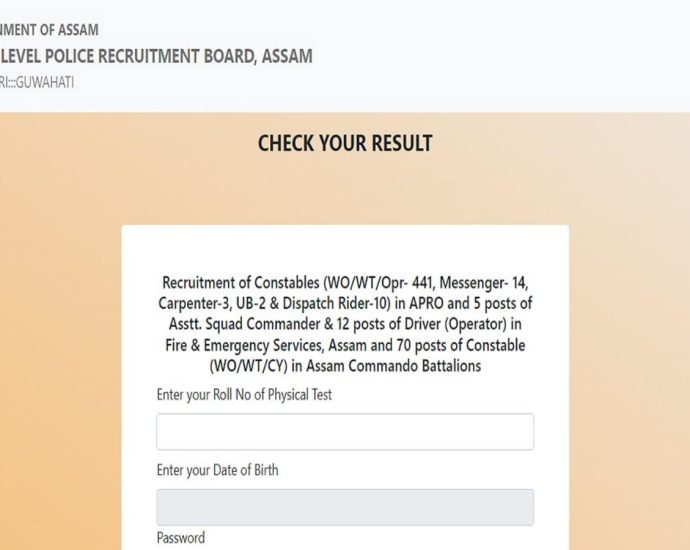Click the Guwahati address line in header
The image size is (690, 550).
[x=37, y=83]
